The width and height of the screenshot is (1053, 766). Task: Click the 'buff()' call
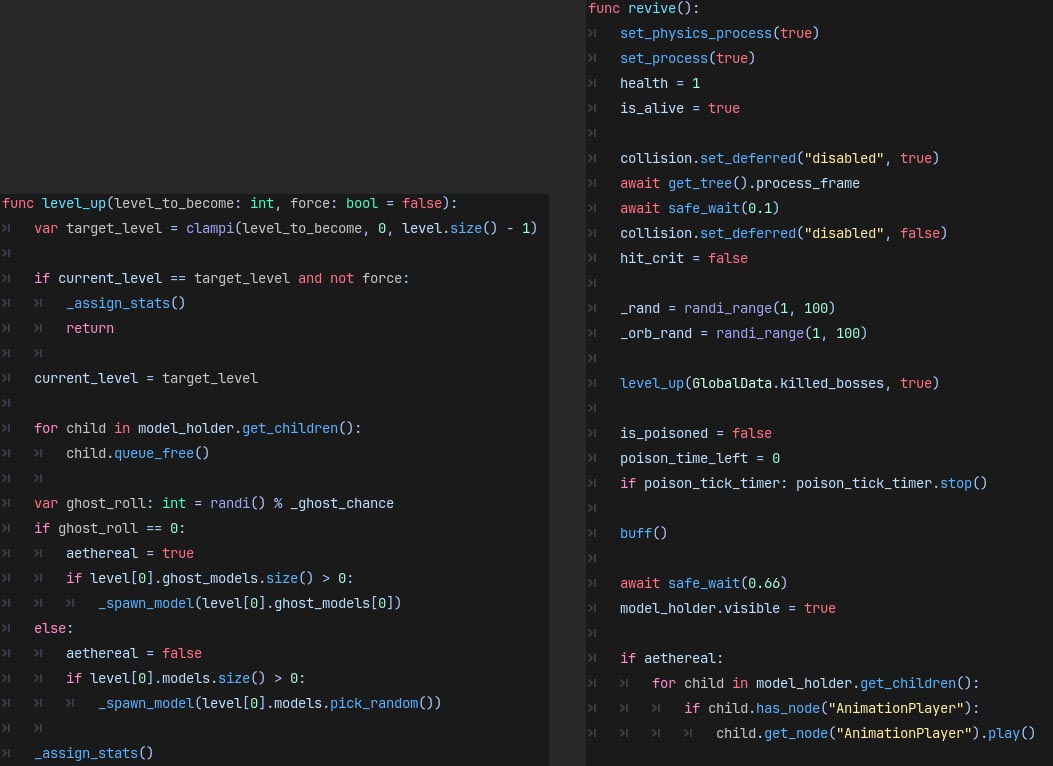tap(643, 533)
